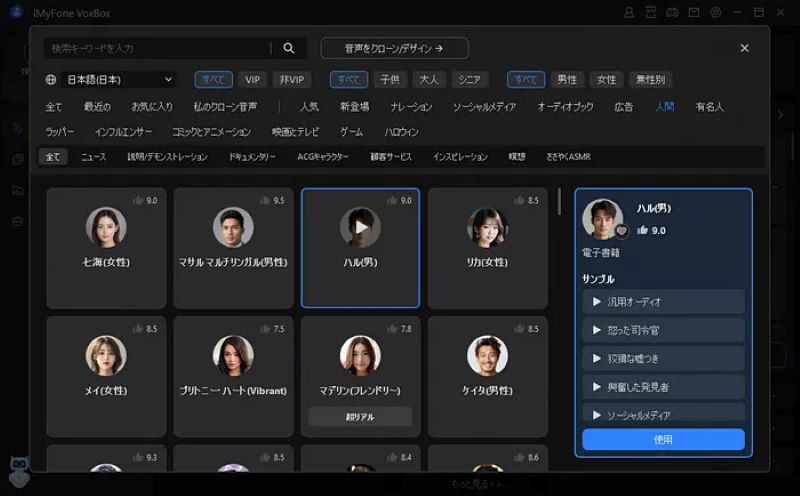Select the 非VIP filter

(x=291, y=80)
